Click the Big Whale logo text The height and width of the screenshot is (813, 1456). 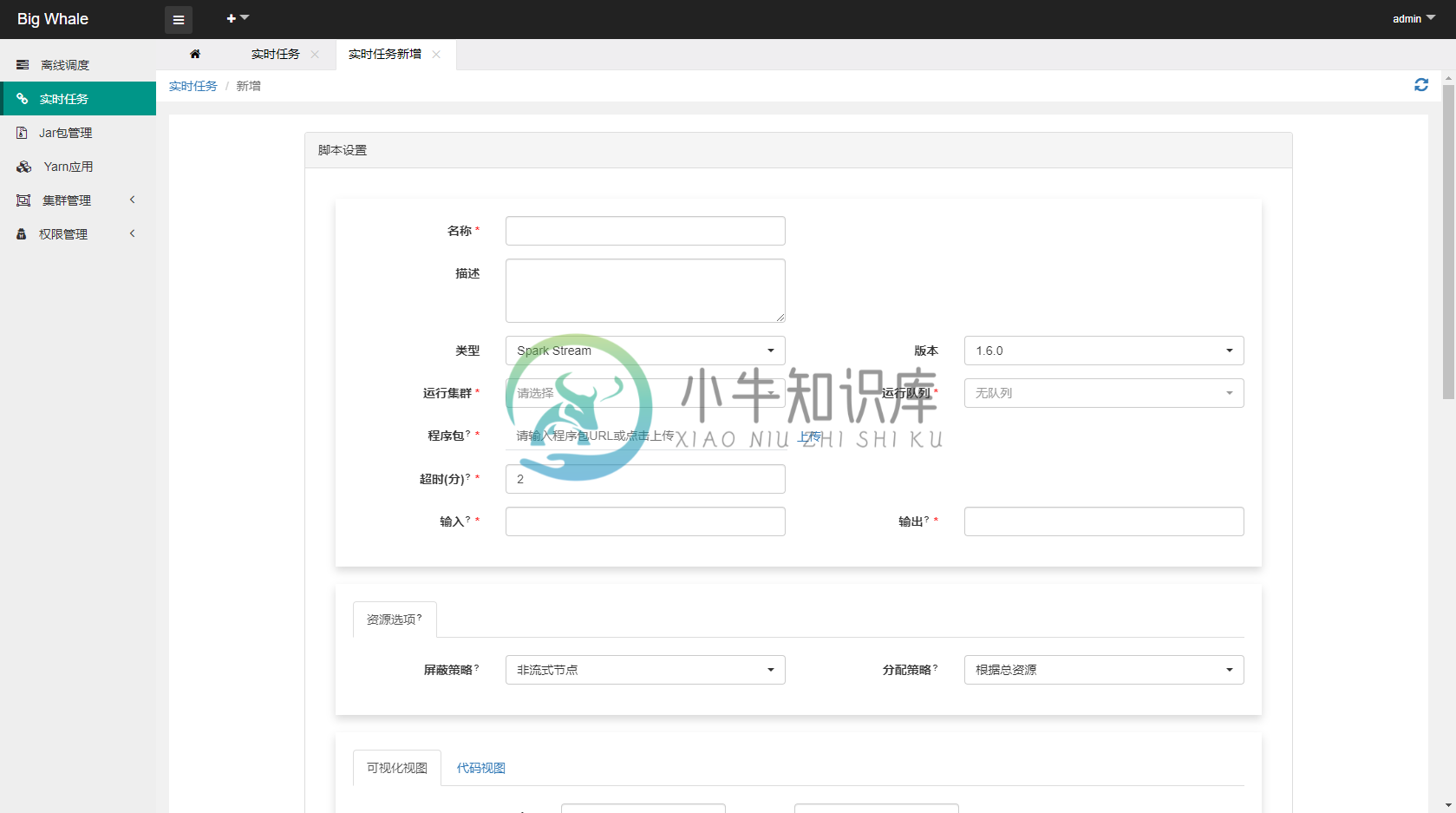(x=53, y=19)
